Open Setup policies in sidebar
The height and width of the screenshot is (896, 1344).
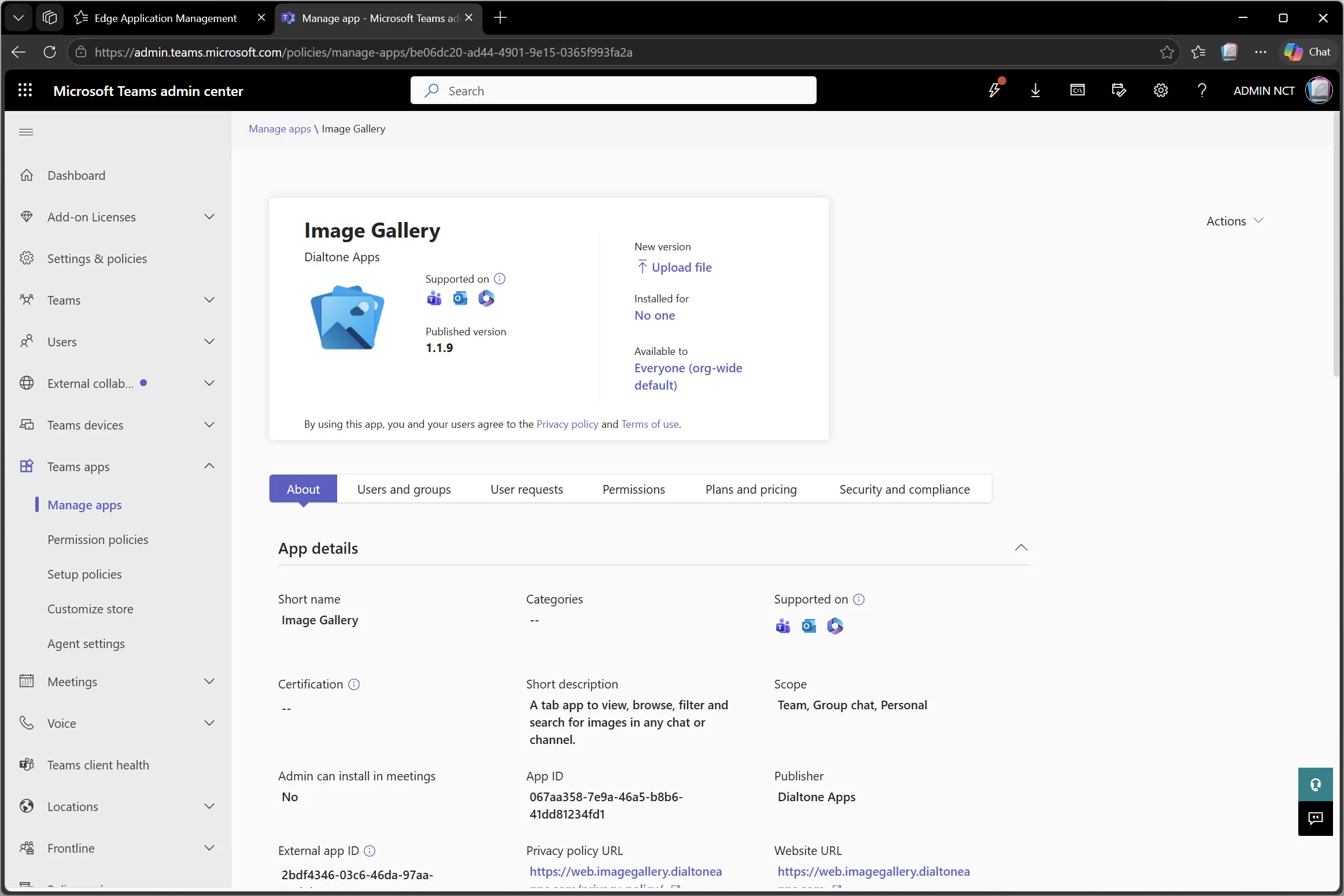(84, 574)
